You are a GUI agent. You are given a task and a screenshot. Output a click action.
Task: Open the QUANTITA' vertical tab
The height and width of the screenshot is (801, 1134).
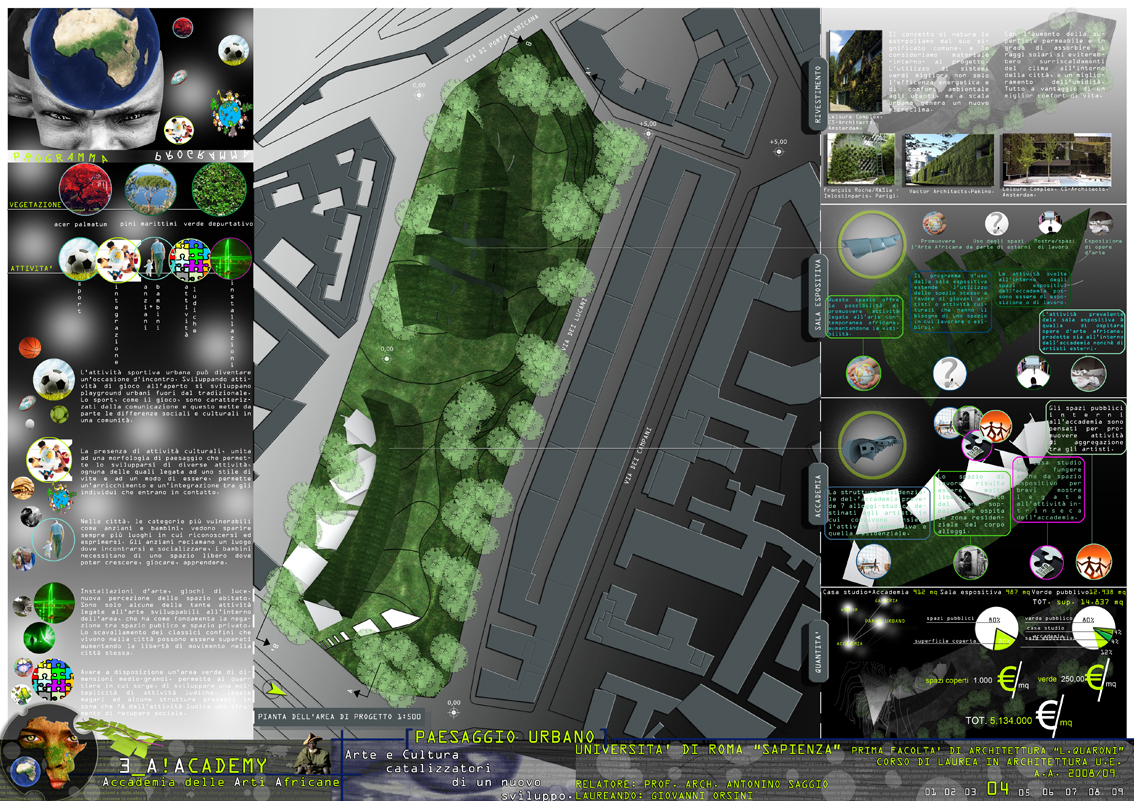[817, 650]
